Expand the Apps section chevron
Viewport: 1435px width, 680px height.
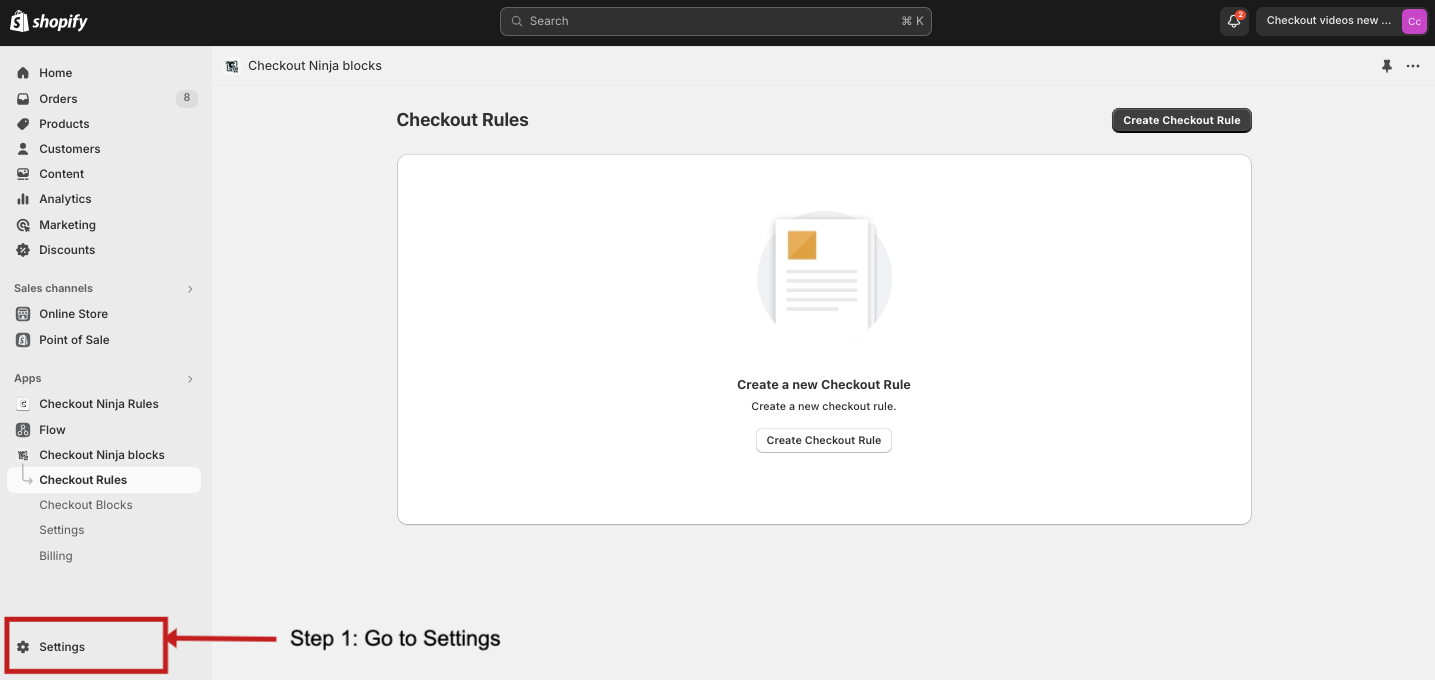click(x=190, y=379)
